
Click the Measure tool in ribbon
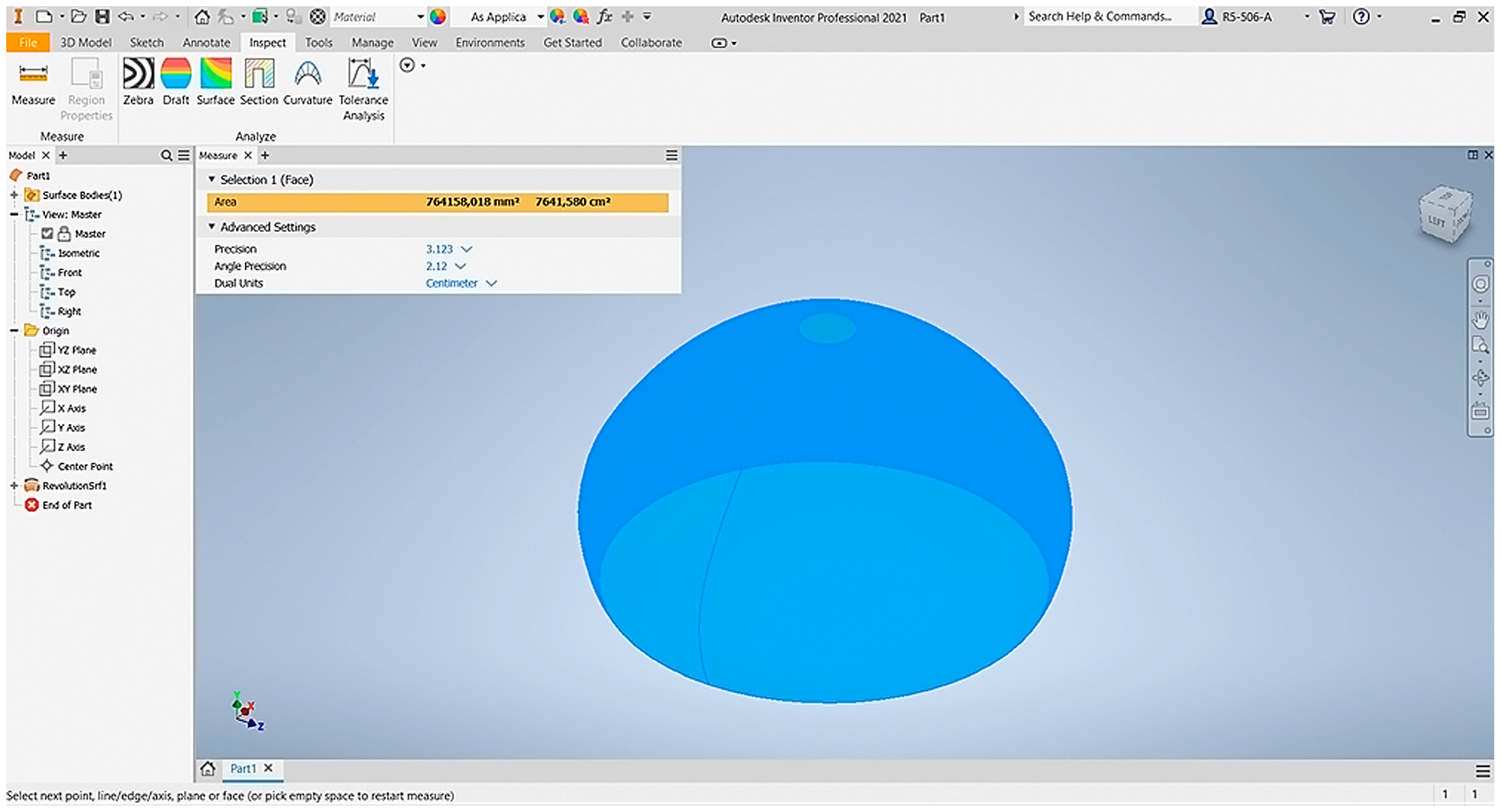tap(33, 81)
